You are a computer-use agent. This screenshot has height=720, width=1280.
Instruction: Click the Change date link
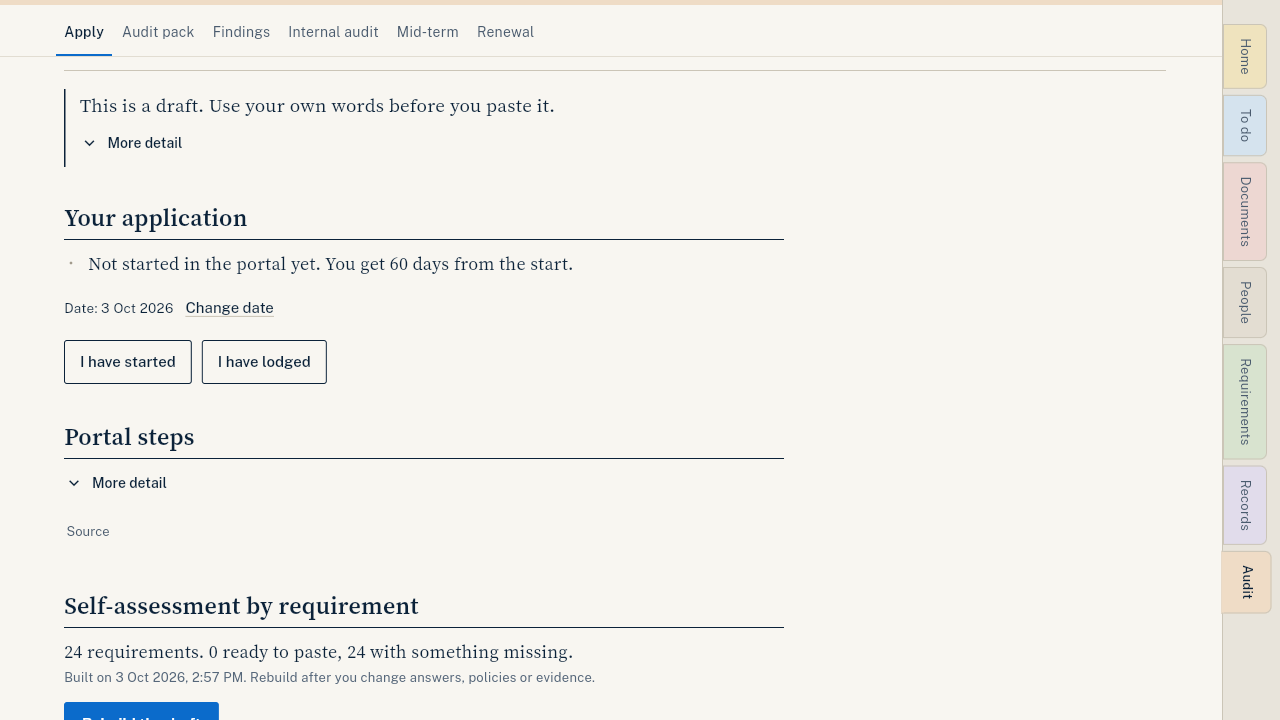pyautogui.click(x=229, y=308)
